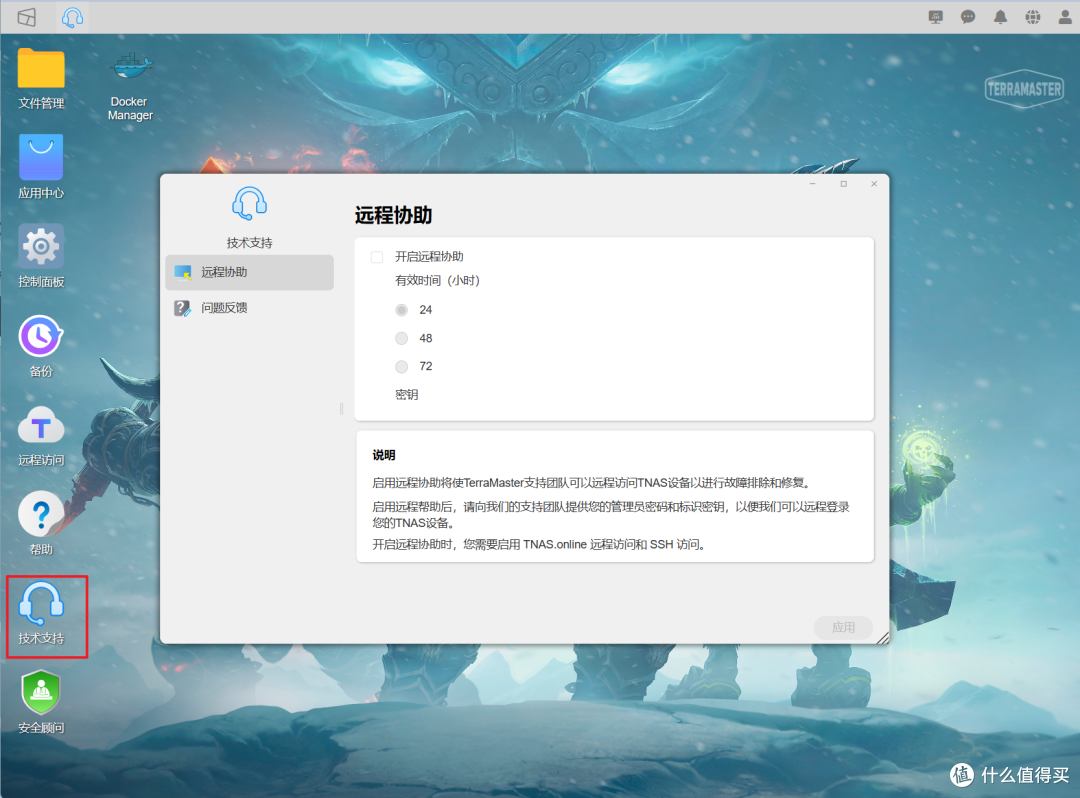Screen dimensions: 1080x798
Task: Open the globe language icon in top bar
Action: click(1032, 17)
